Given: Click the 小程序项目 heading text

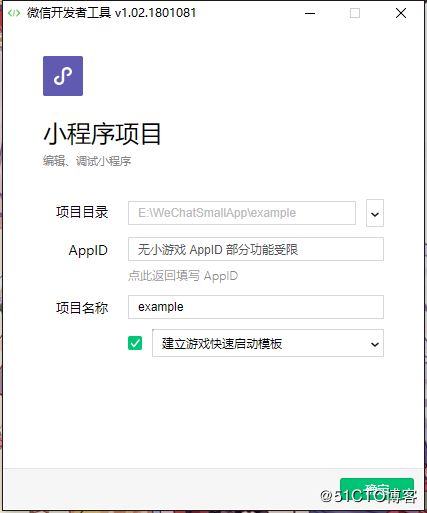Looking at the screenshot, I should click(x=102, y=134).
